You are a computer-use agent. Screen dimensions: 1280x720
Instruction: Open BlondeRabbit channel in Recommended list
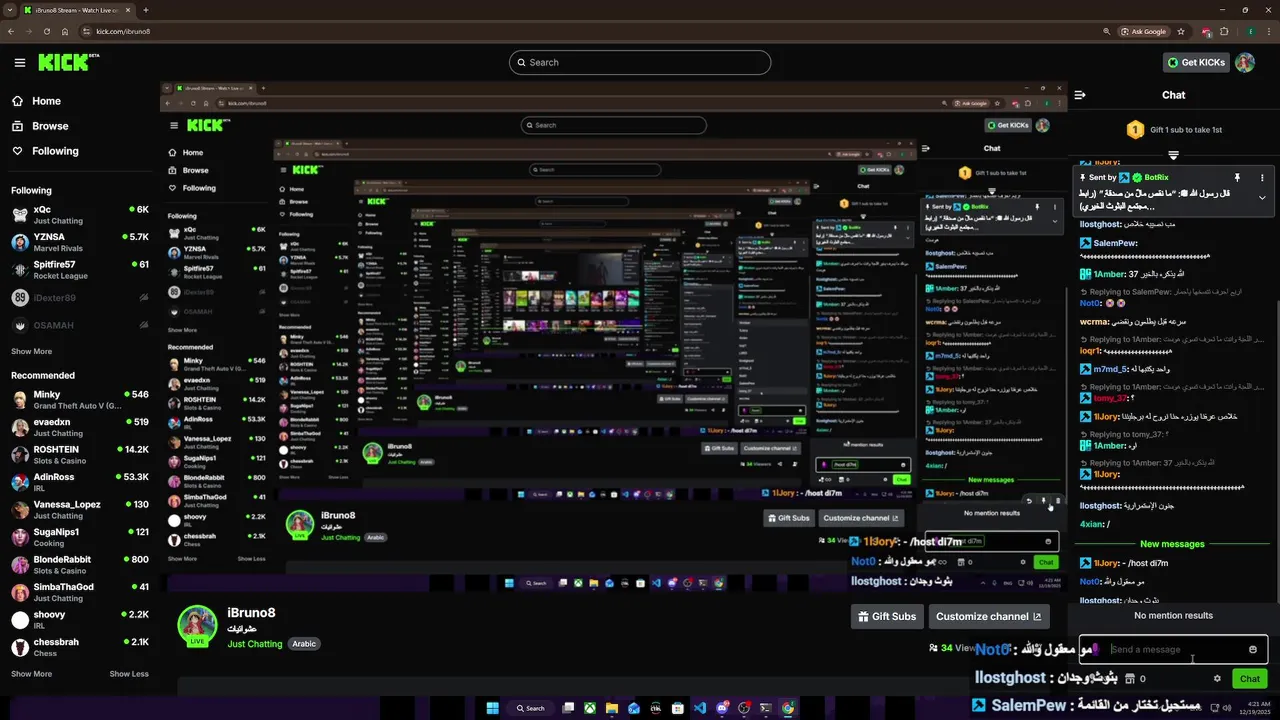tap(80, 565)
